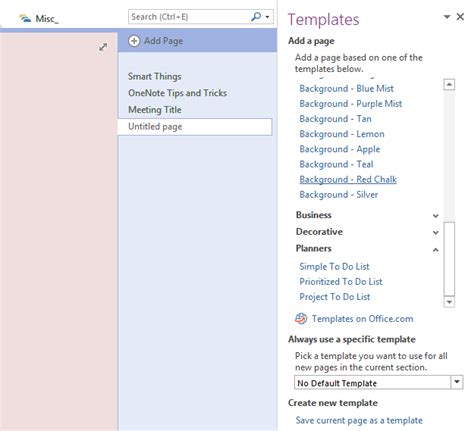Click the search magnifier icon
Viewport: 474px width, 431px height.
point(256,16)
